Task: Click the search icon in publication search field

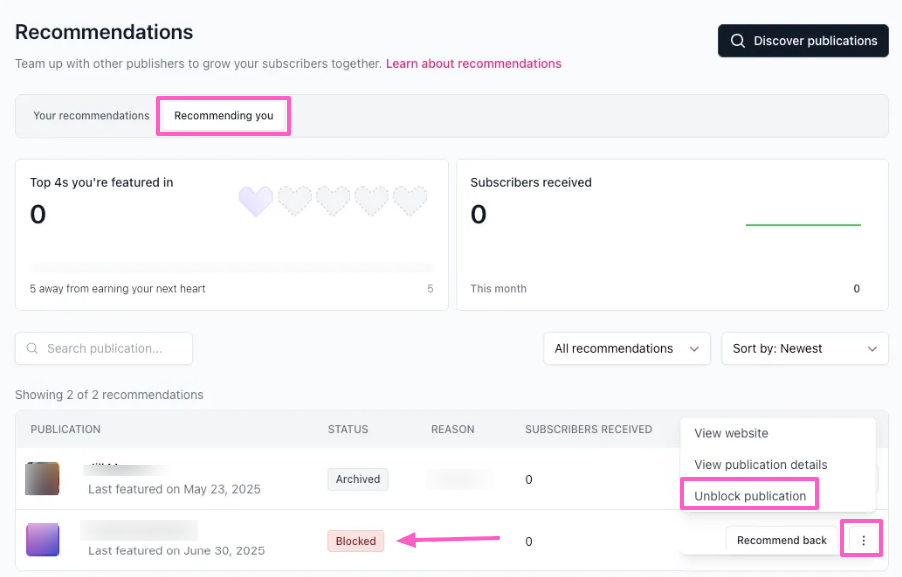Action: [33, 349]
